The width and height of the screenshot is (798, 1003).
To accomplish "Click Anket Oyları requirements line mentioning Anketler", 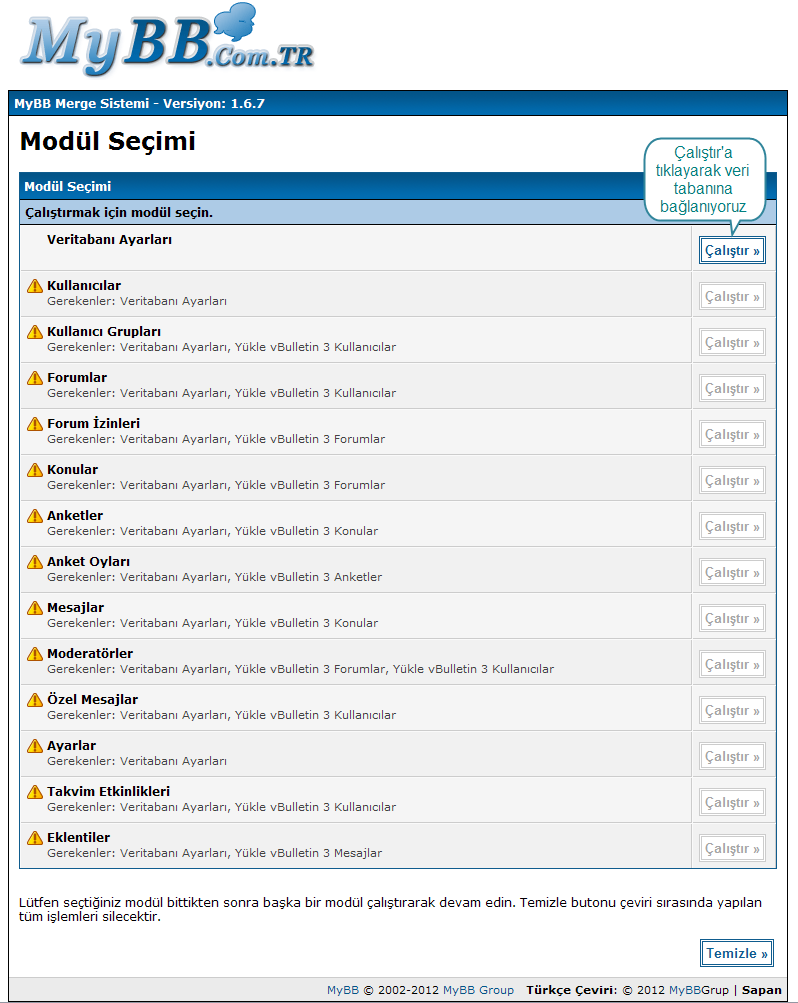I will tap(215, 577).
